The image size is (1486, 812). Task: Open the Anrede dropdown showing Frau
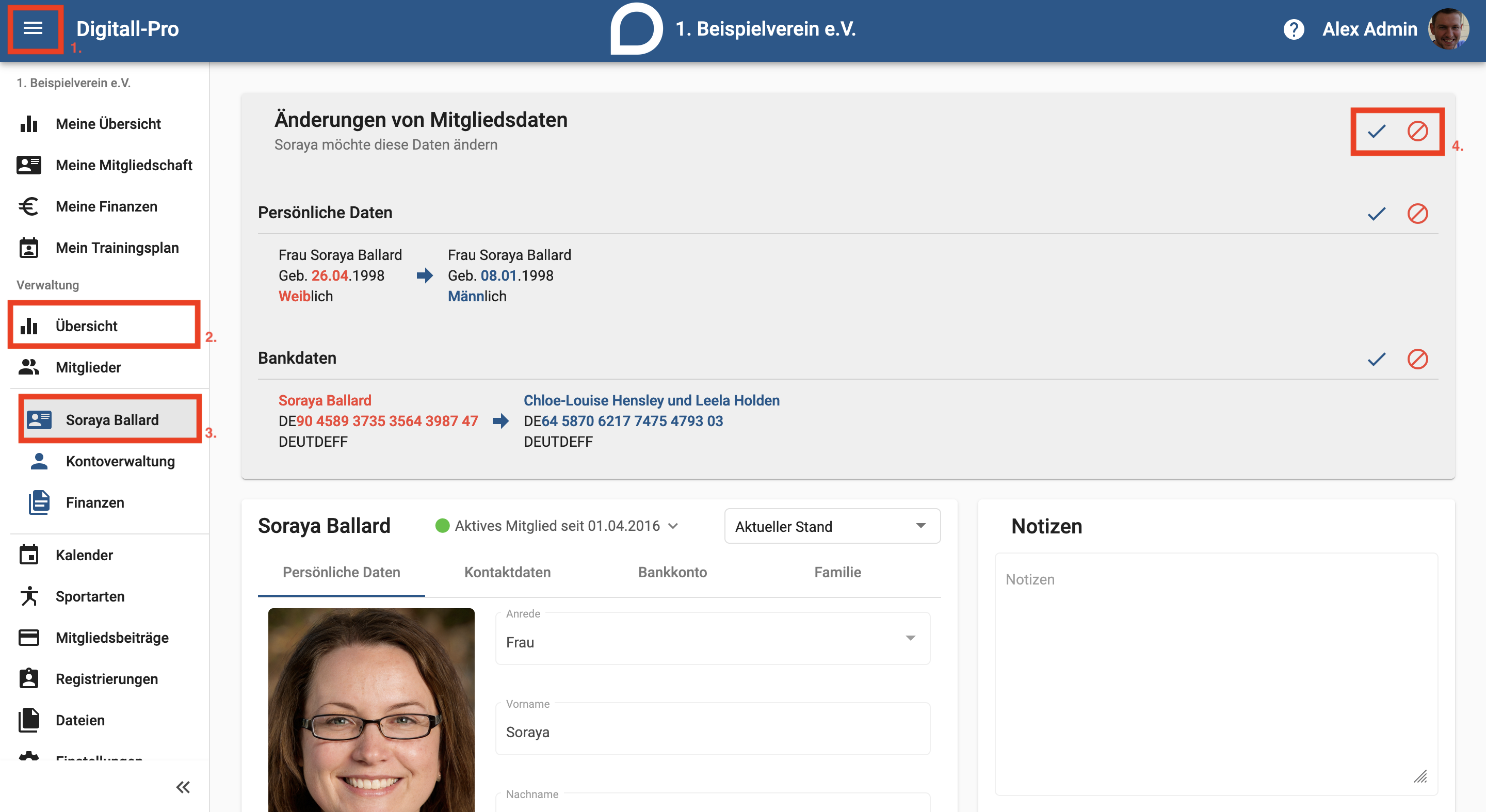(713, 639)
